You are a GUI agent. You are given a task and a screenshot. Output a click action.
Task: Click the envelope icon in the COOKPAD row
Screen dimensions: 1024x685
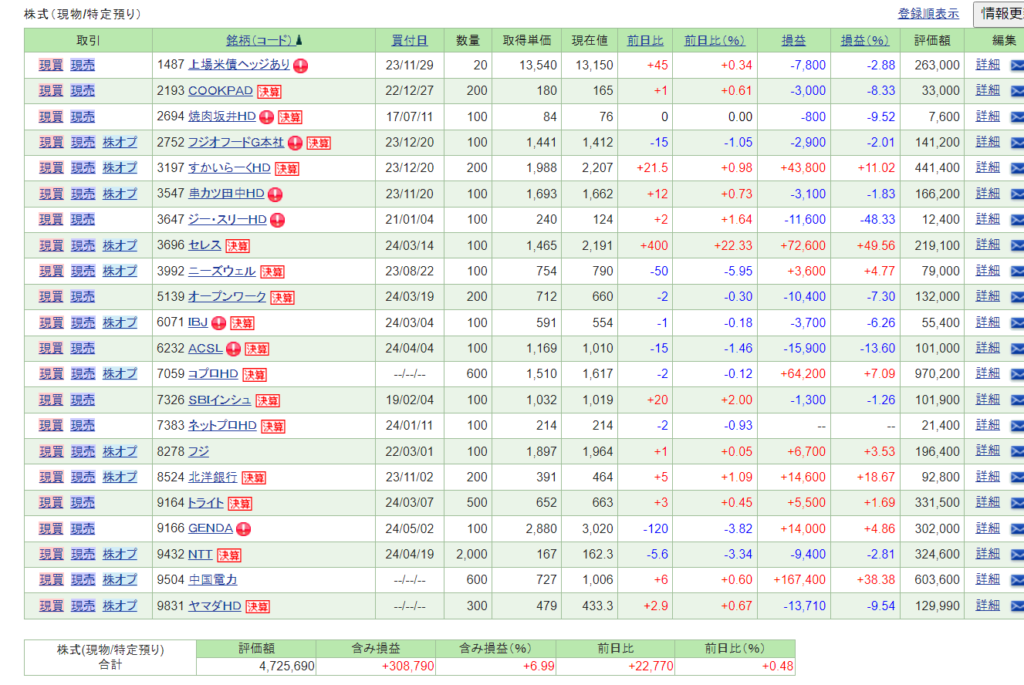pyautogui.click(x=1017, y=91)
